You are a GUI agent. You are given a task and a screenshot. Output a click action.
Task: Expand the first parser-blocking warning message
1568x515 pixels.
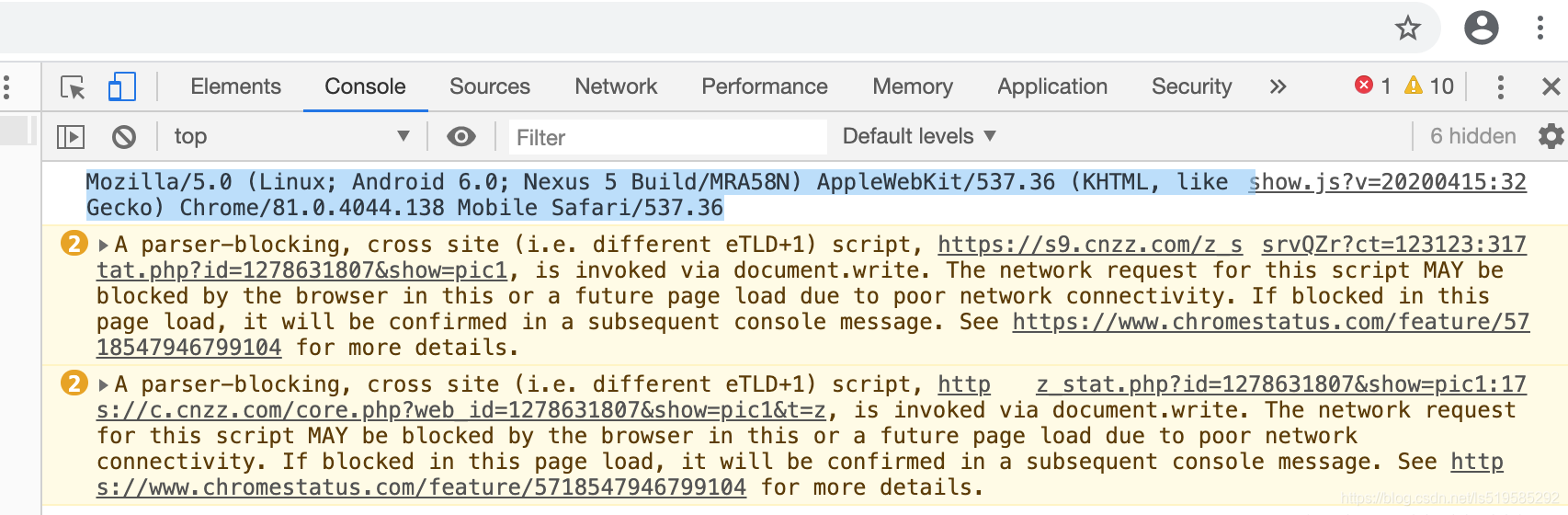104,245
